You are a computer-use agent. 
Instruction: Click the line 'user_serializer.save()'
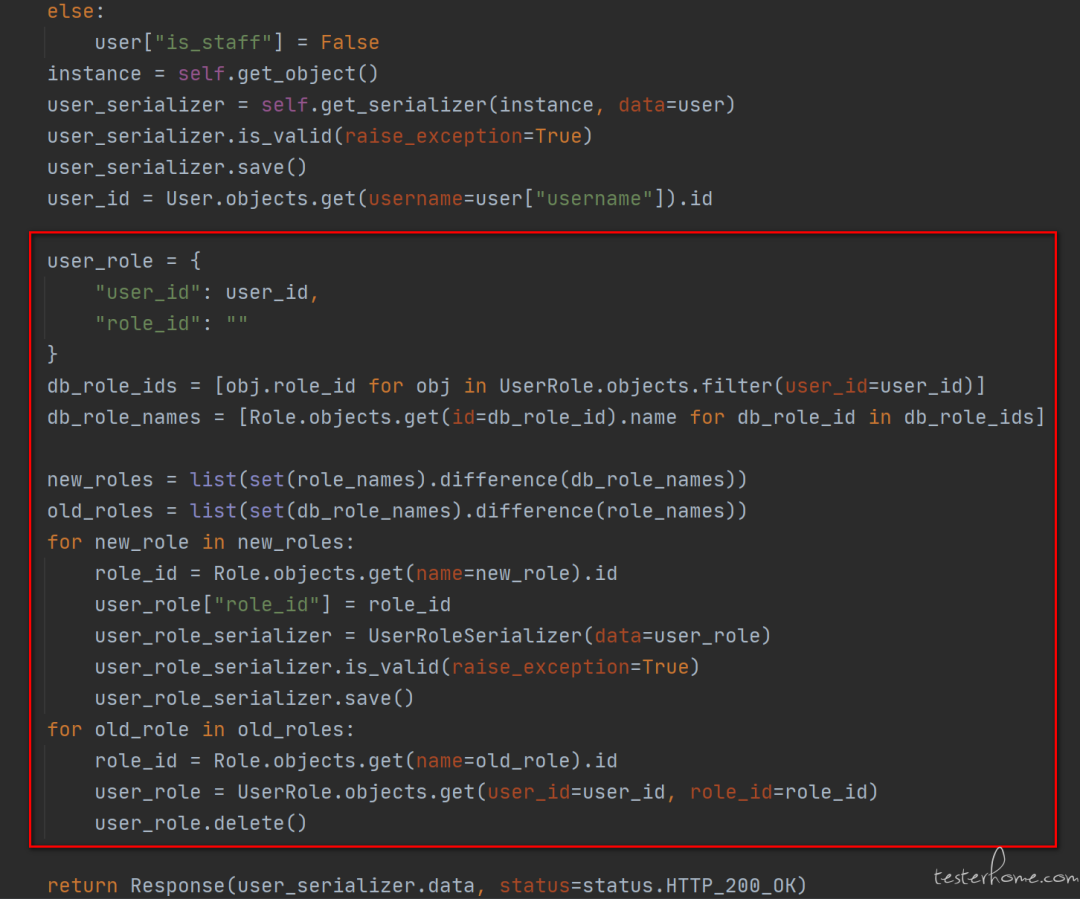tap(177, 167)
